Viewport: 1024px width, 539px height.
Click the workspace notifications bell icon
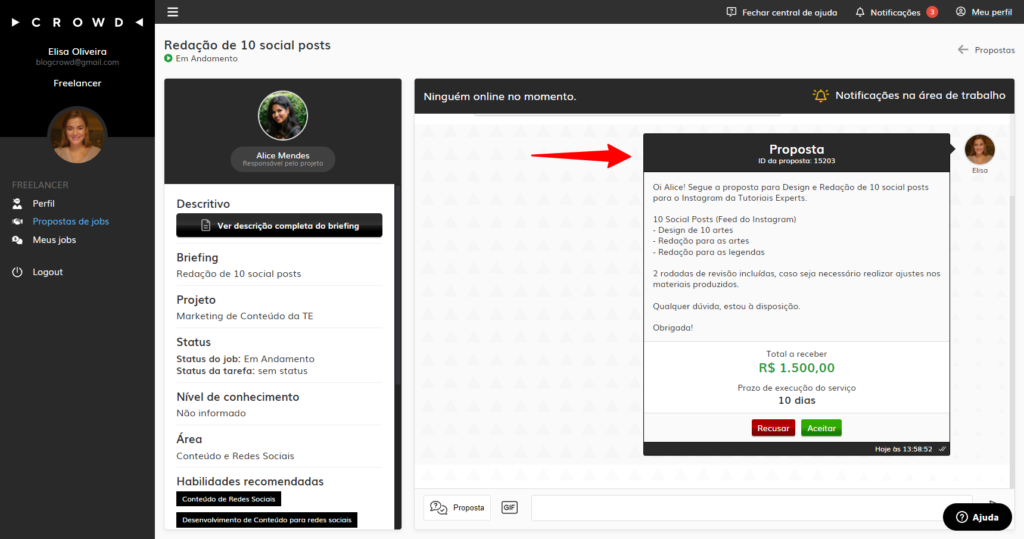coord(820,95)
